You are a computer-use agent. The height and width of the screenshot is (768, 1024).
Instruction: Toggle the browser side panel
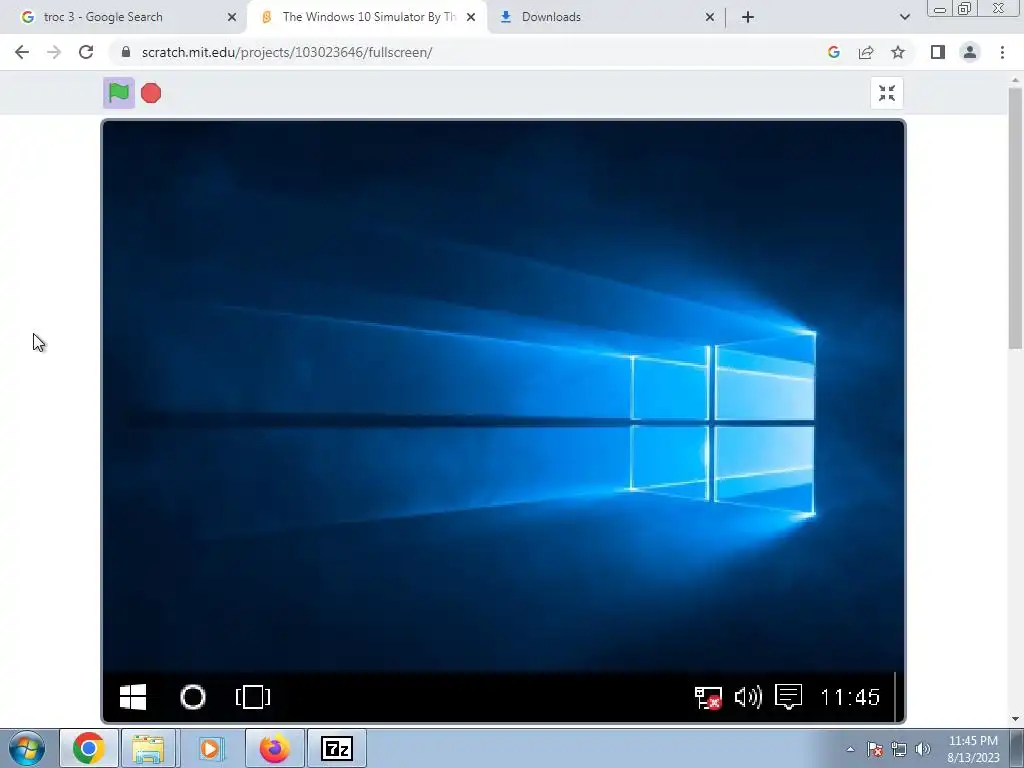tap(938, 52)
